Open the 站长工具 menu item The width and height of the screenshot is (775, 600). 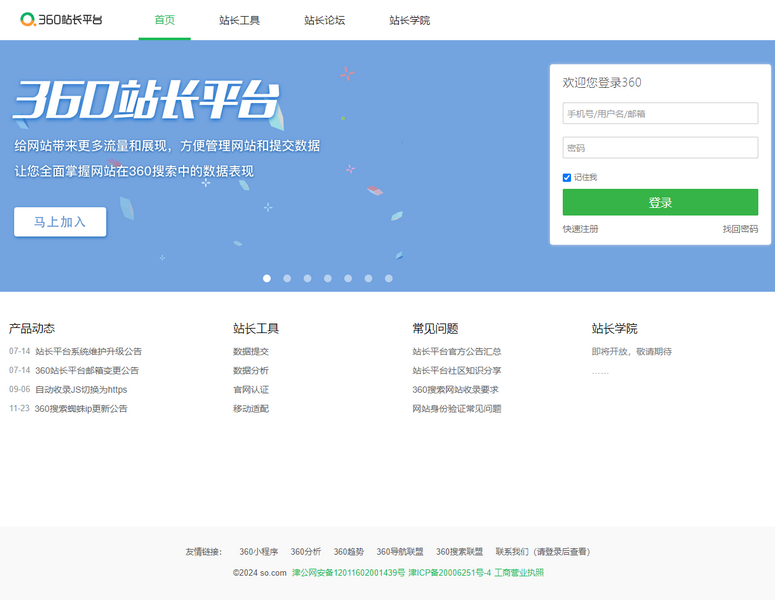click(x=240, y=20)
